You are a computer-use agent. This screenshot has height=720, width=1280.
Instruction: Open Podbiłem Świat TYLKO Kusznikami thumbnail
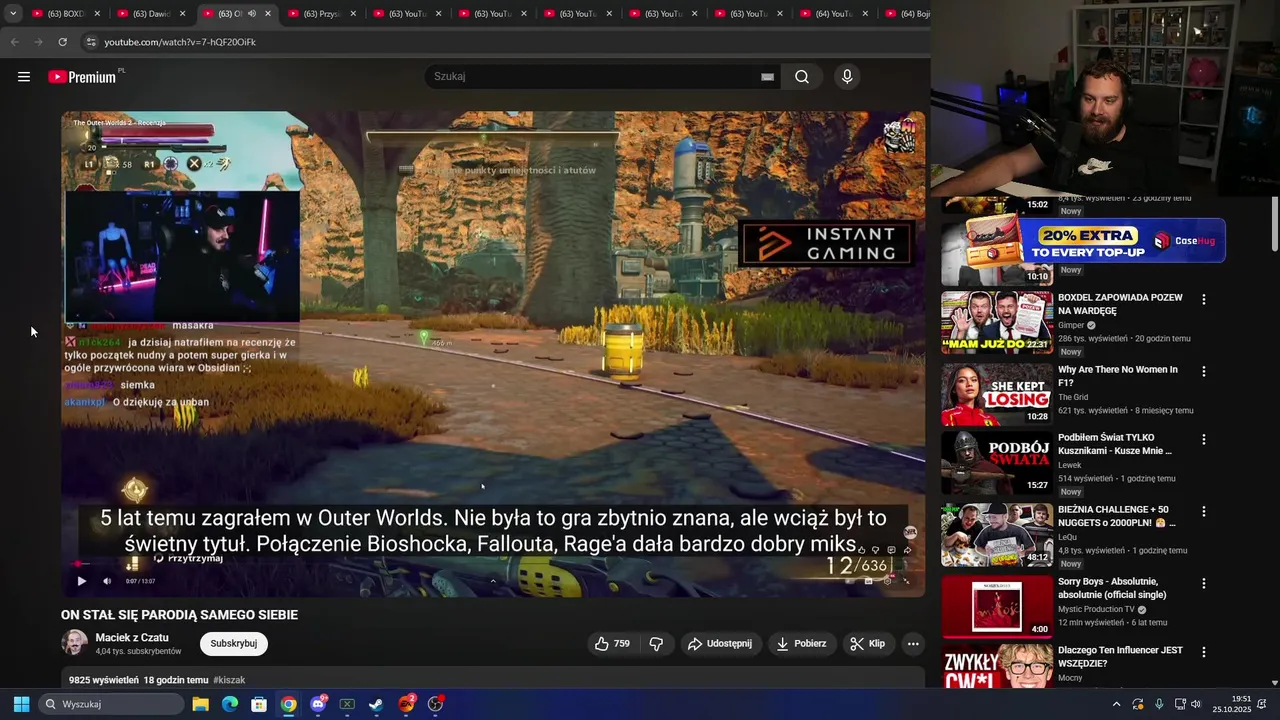pos(997,463)
